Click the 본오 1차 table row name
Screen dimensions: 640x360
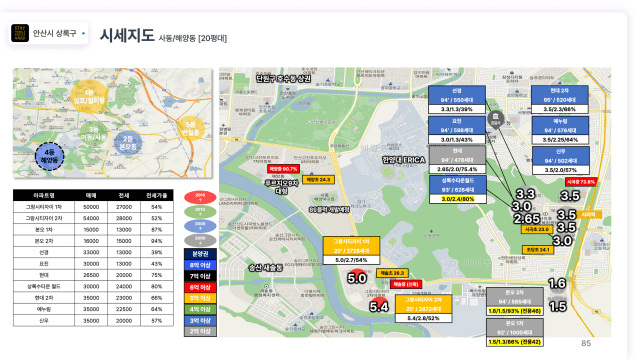click(44, 230)
